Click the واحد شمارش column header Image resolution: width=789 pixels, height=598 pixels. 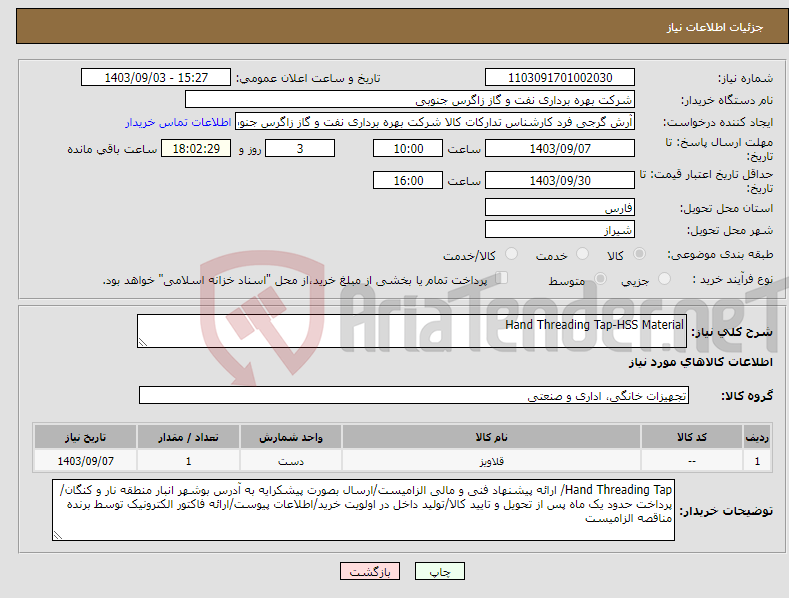point(291,437)
